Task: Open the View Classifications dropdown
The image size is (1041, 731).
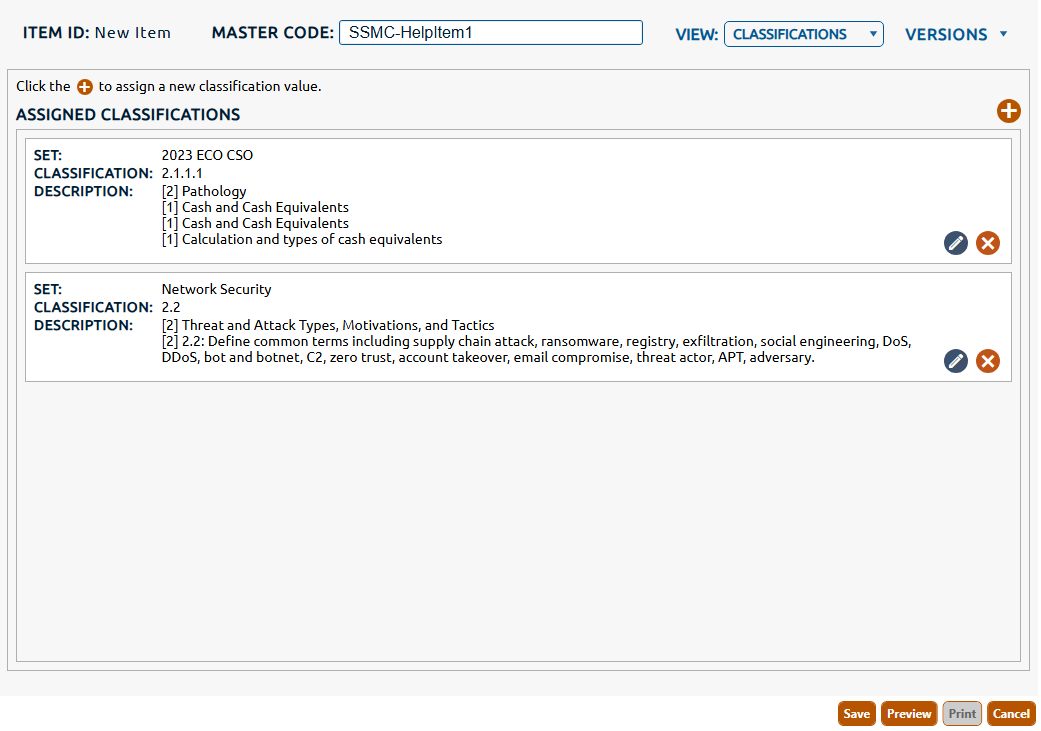Action: tap(803, 34)
